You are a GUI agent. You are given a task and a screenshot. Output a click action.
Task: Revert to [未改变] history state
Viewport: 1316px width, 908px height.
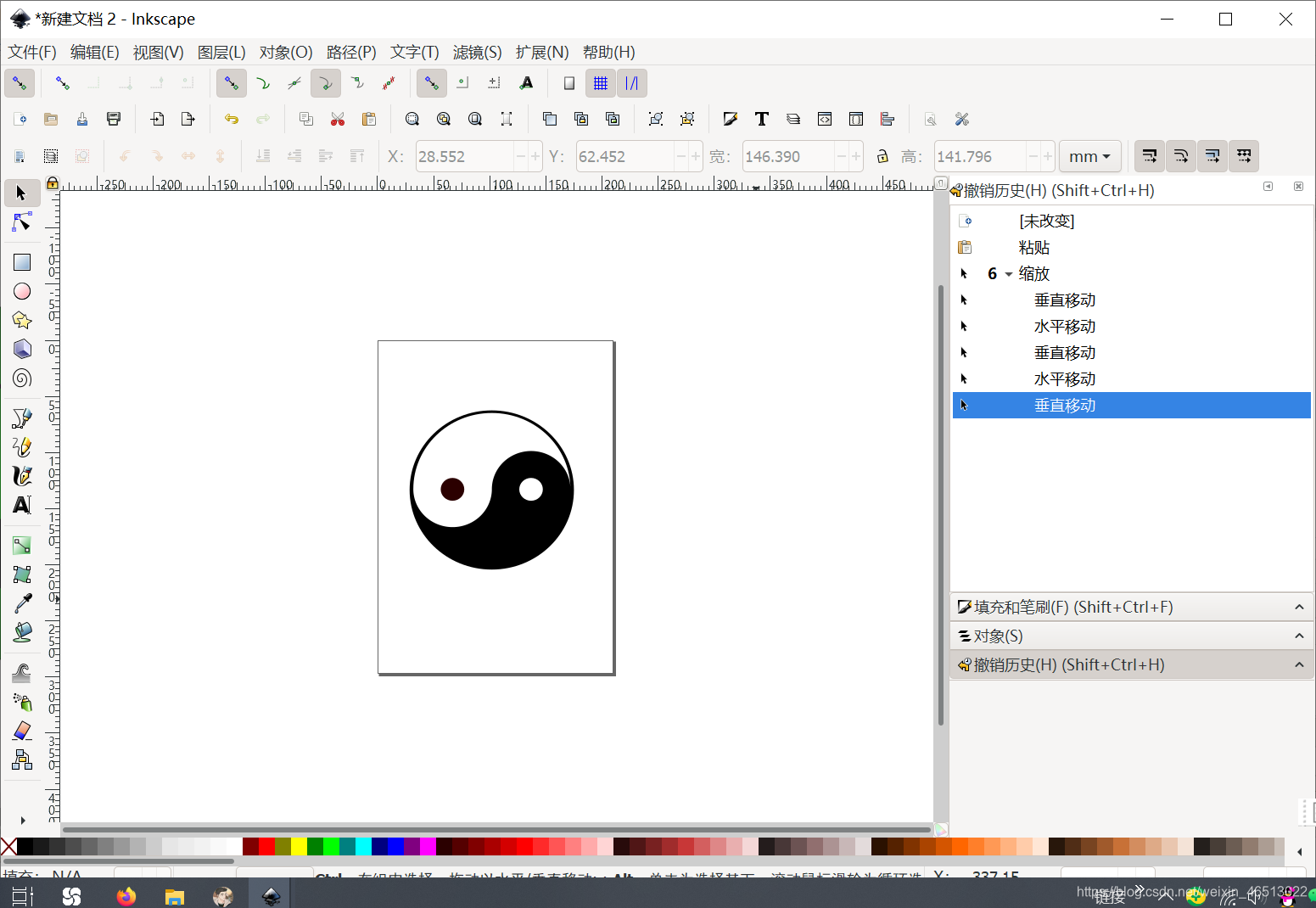point(1131,221)
